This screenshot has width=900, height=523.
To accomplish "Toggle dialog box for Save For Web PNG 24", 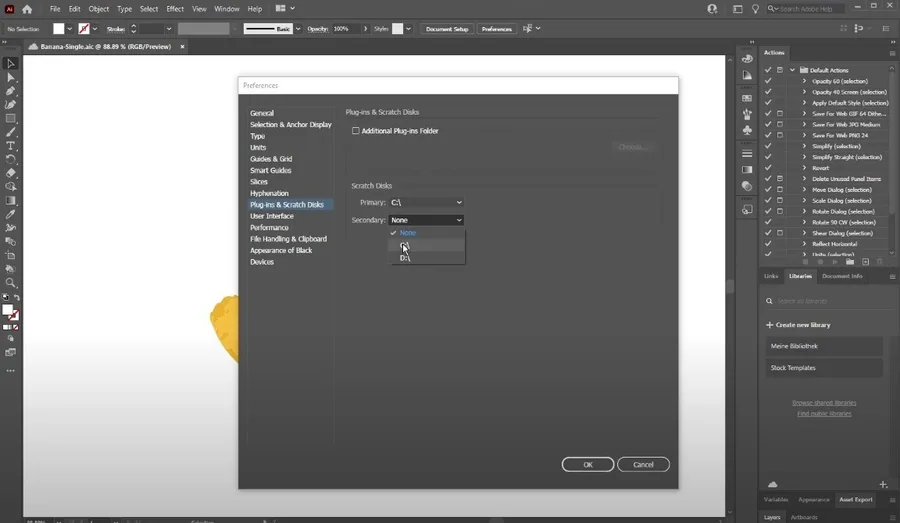I will (x=779, y=135).
